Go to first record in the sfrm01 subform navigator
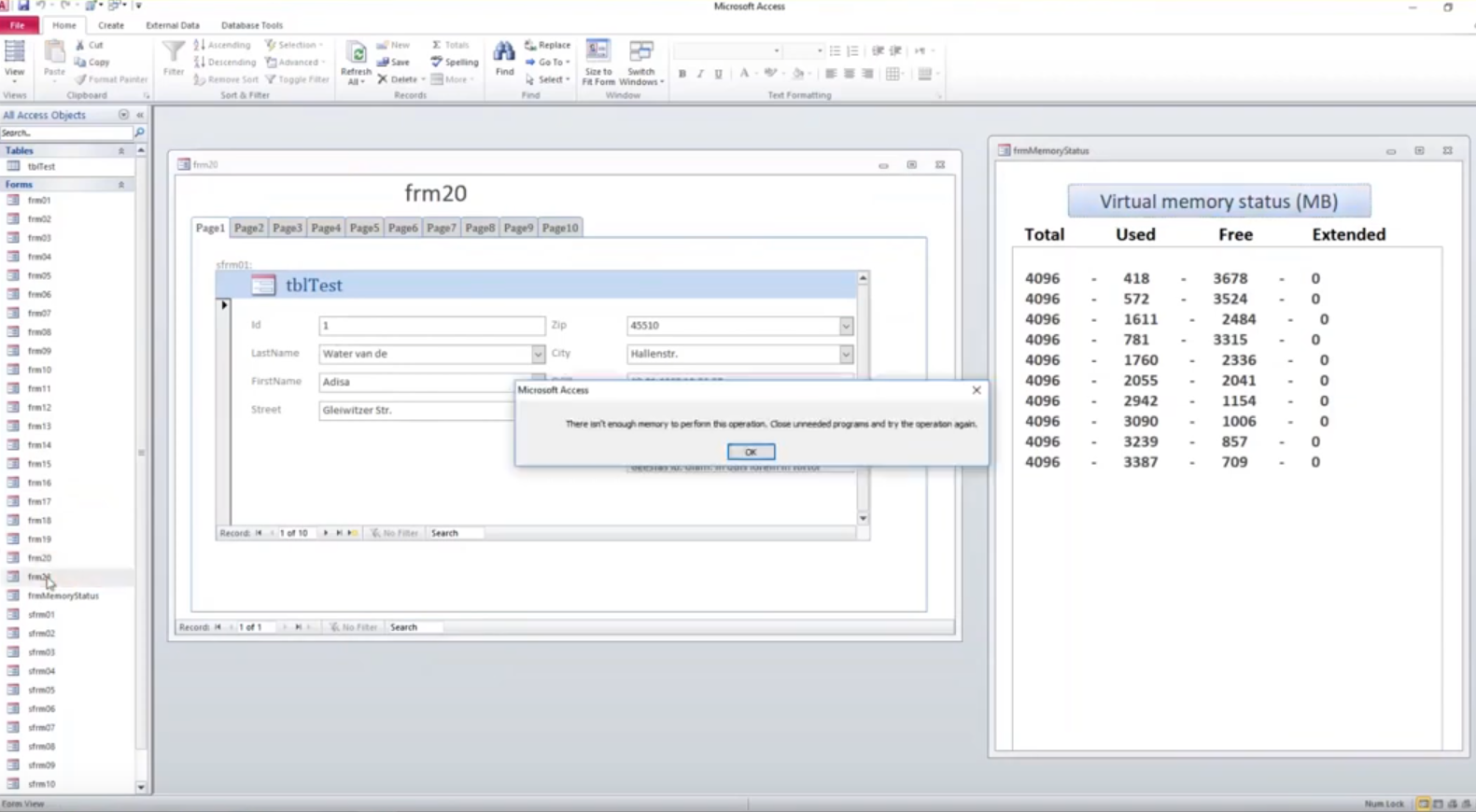Screen dimensions: 1476x812 259,533
